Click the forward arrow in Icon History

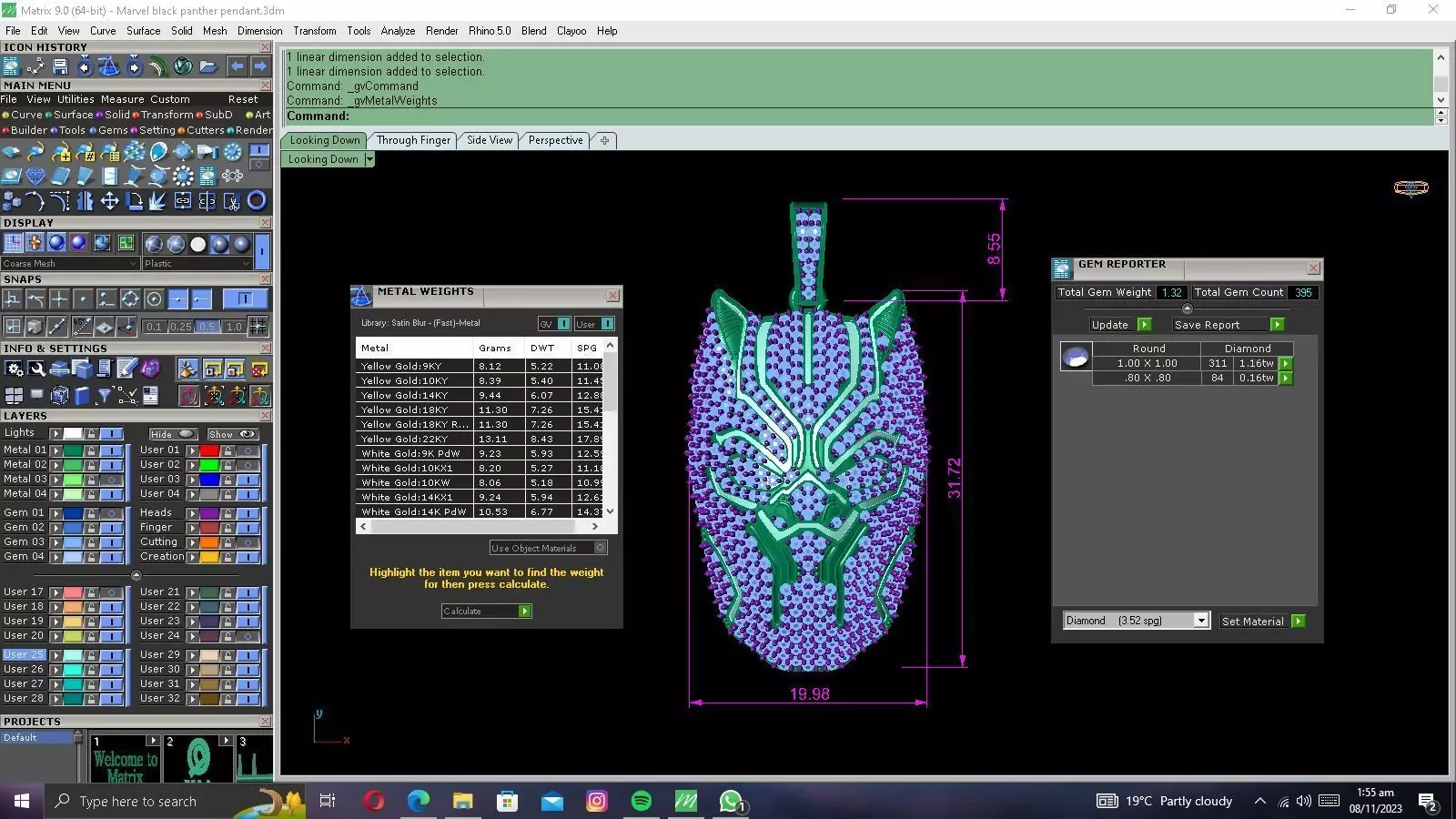260,66
